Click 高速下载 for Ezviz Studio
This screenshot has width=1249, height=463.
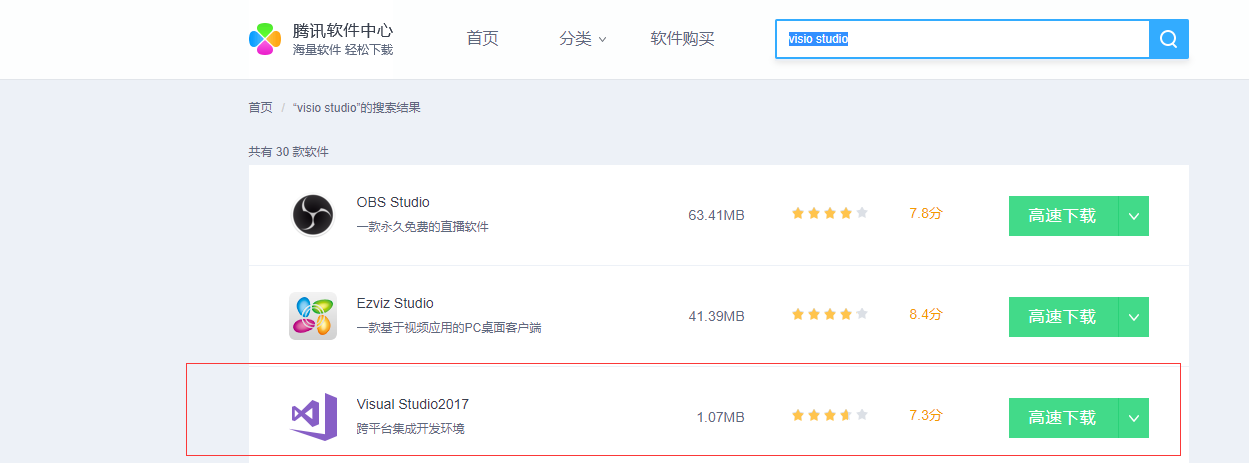(x=1062, y=317)
